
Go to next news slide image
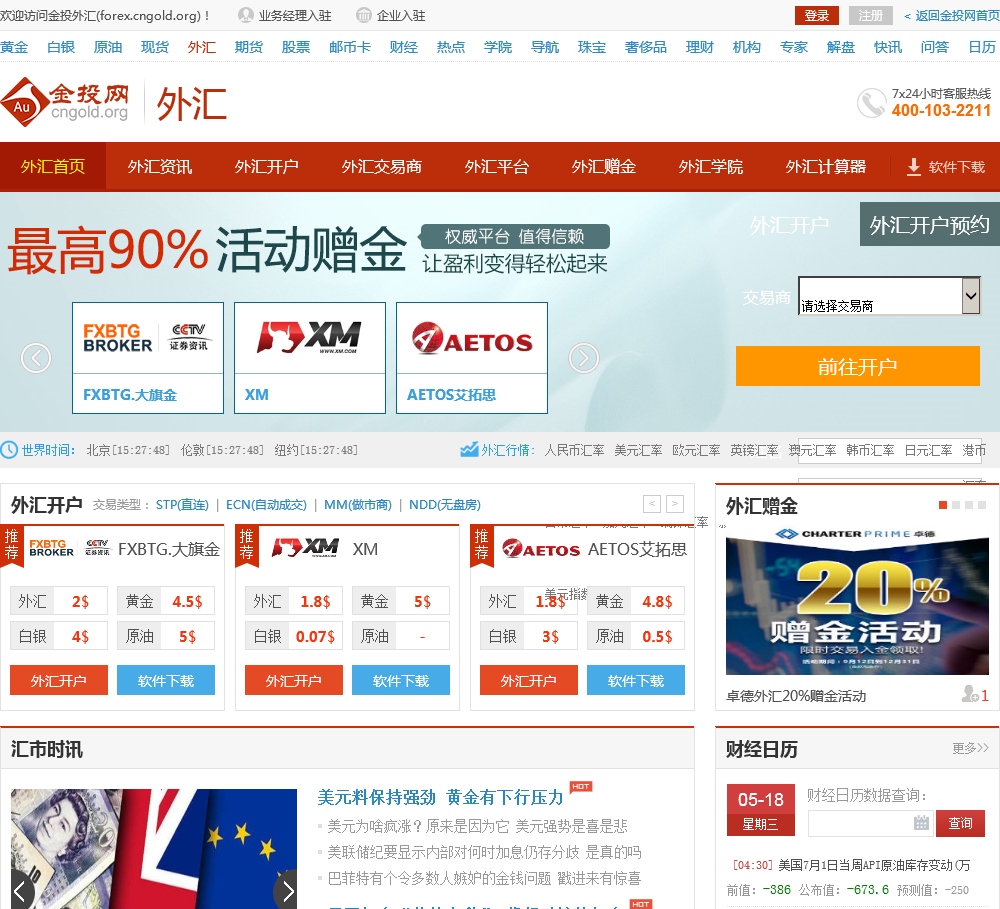click(287, 891)
